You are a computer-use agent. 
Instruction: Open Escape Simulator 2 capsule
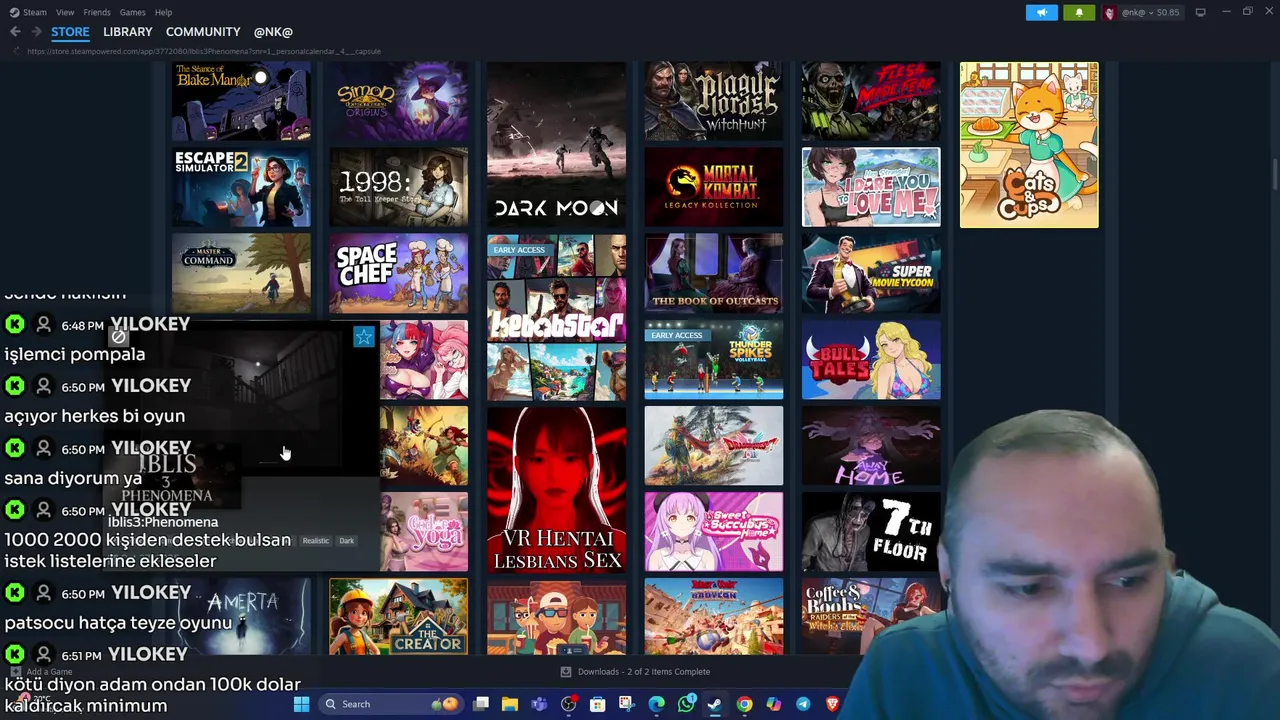[241, 187]
